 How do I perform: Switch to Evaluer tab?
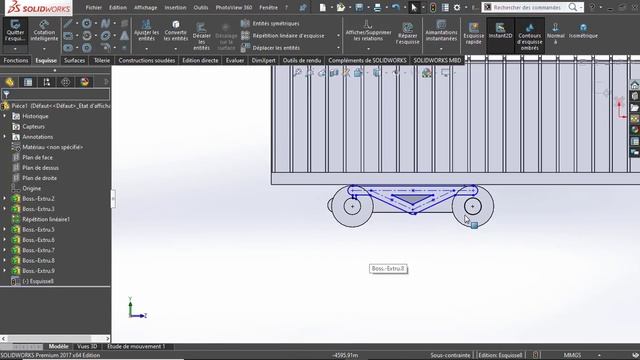pos(235,60)
